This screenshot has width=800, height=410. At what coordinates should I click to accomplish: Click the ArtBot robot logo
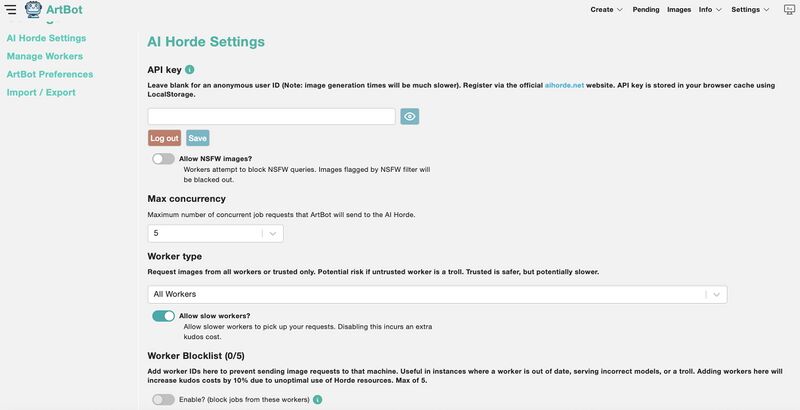click(x=32, y=10)
